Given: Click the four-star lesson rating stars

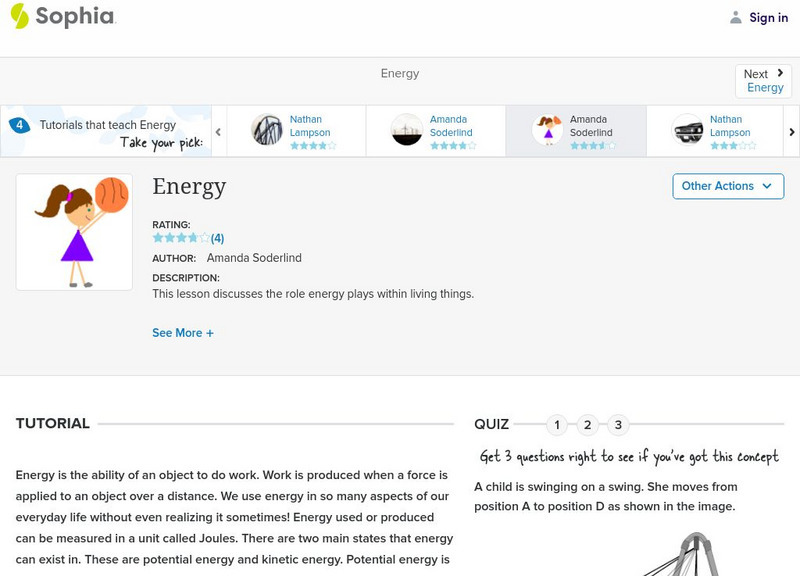Looking at the screenshot, I should (x=180, y=238).
